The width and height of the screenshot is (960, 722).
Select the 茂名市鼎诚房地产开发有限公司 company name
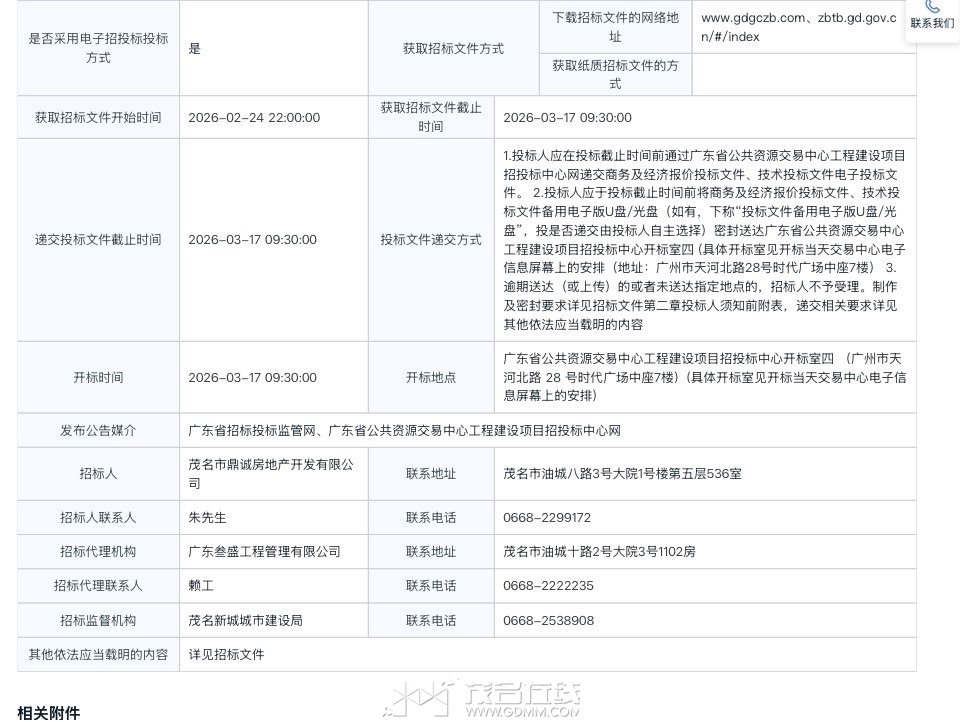tap(271, 473)
